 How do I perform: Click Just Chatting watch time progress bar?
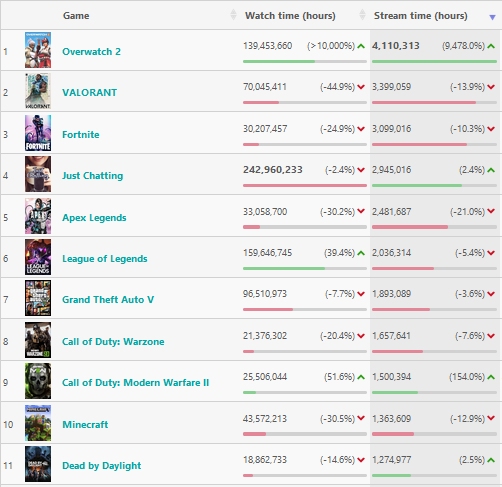click(305, 185)
